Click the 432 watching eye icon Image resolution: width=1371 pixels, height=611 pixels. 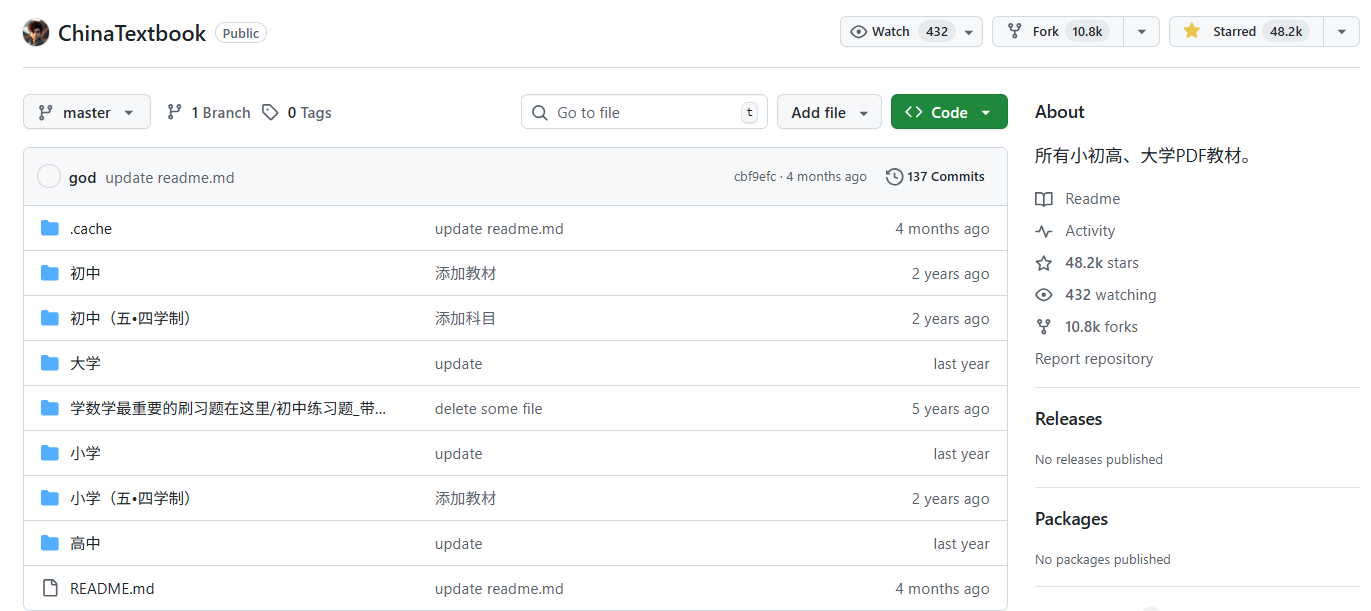pos(1043,294)
